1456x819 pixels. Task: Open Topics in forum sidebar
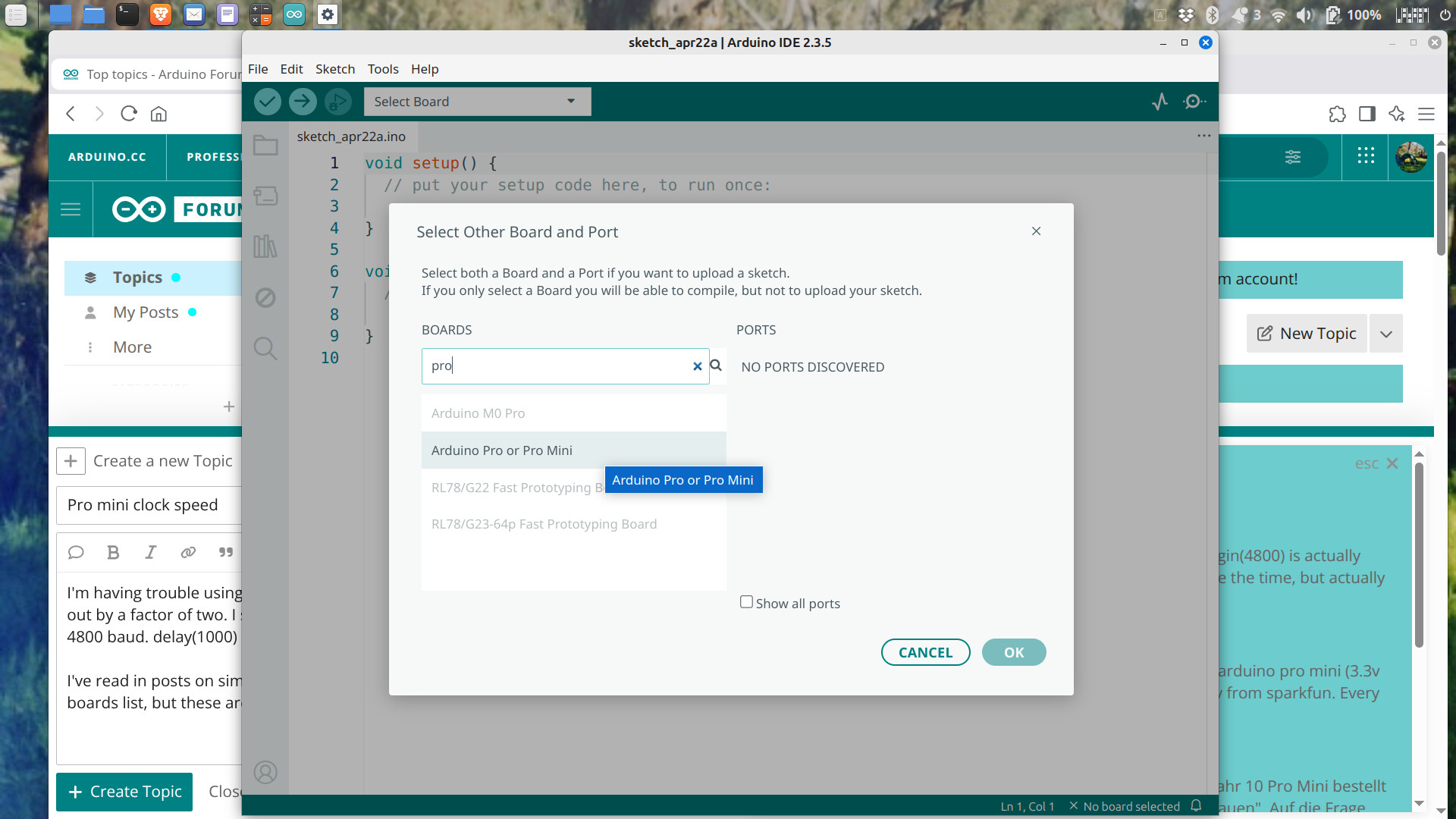coord(137,278)
